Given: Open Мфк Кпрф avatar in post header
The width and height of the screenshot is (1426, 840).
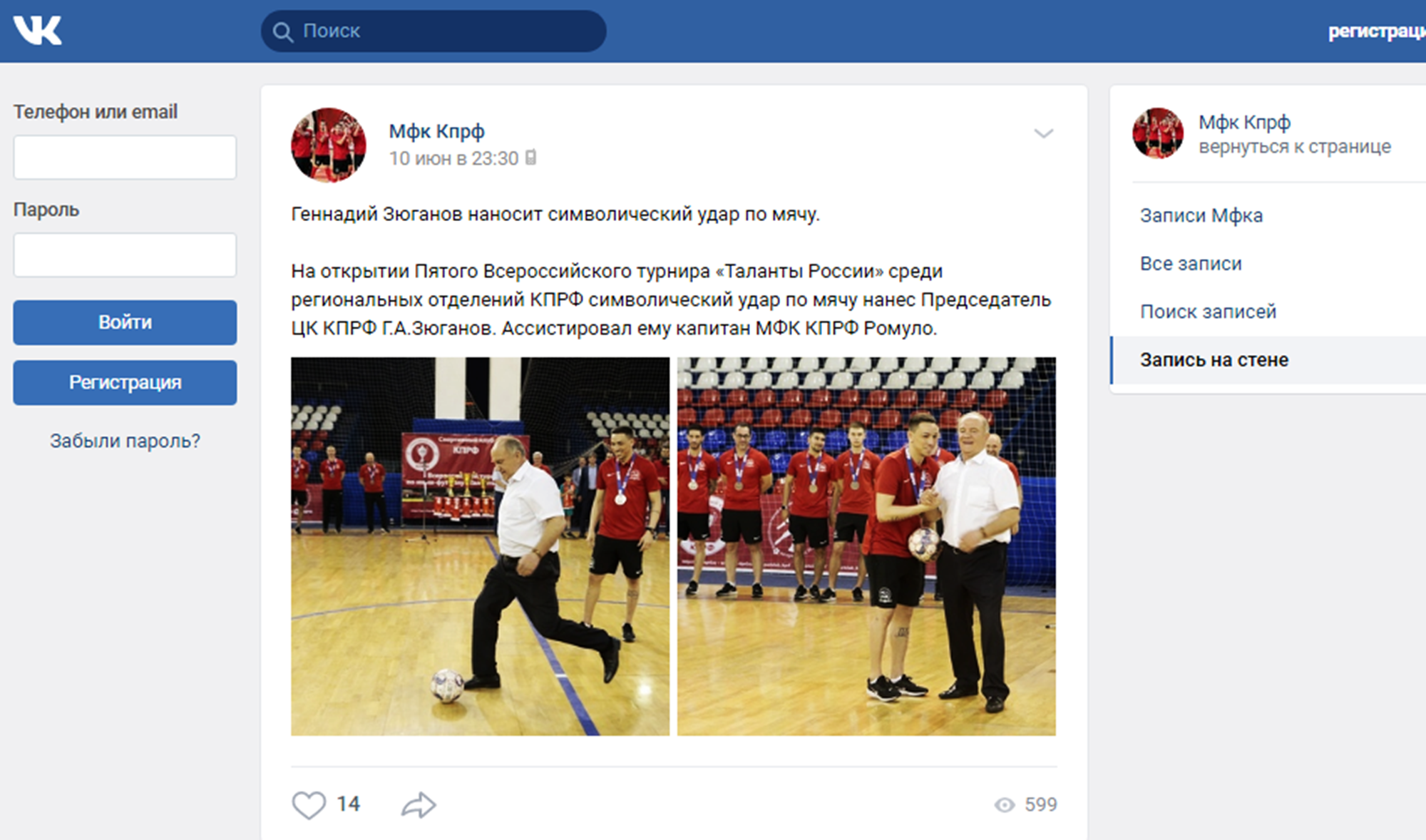Looking at the screenshot, I should (x=328, y=145).
